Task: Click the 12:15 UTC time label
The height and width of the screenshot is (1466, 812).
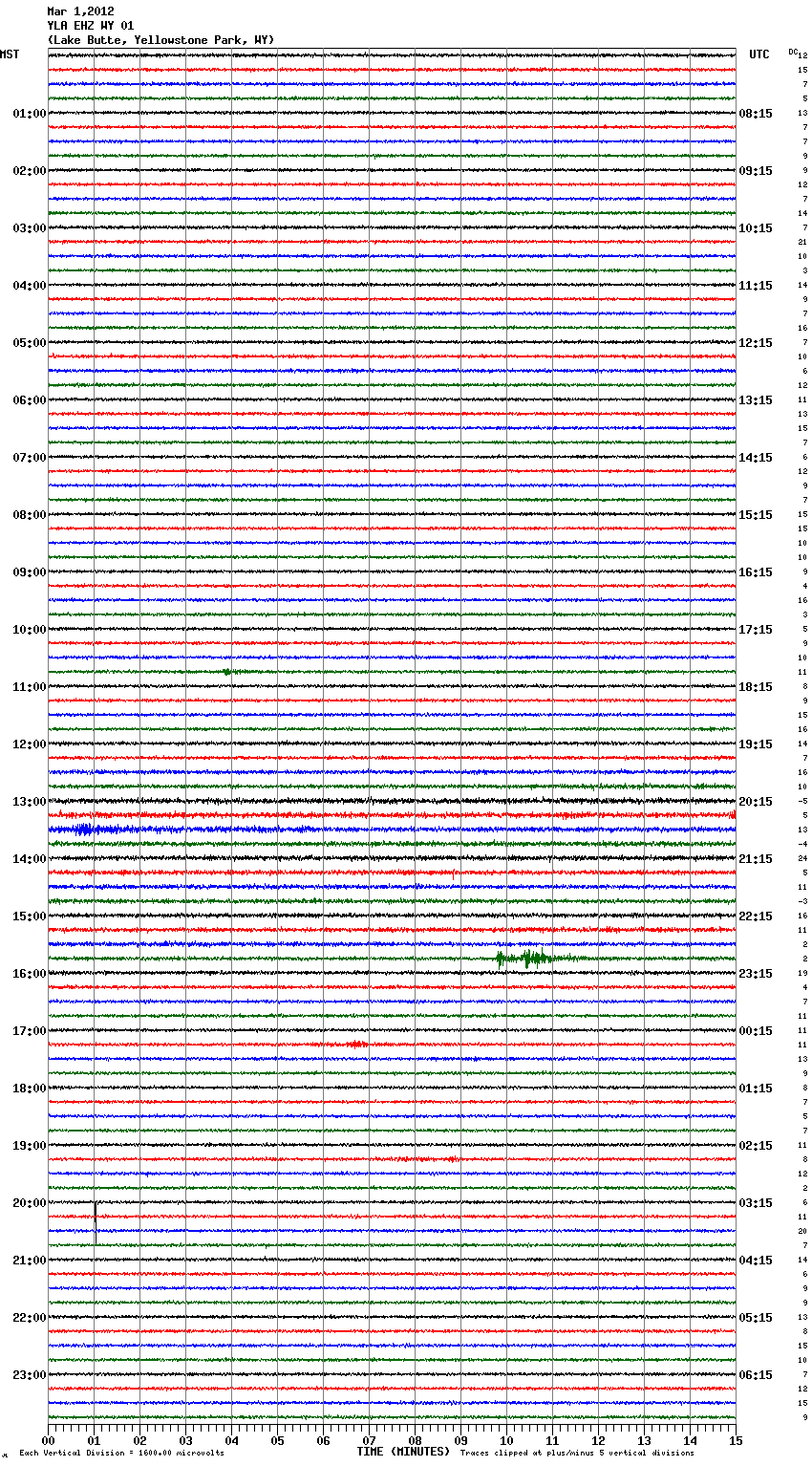Action: click(x=756, y=343)
